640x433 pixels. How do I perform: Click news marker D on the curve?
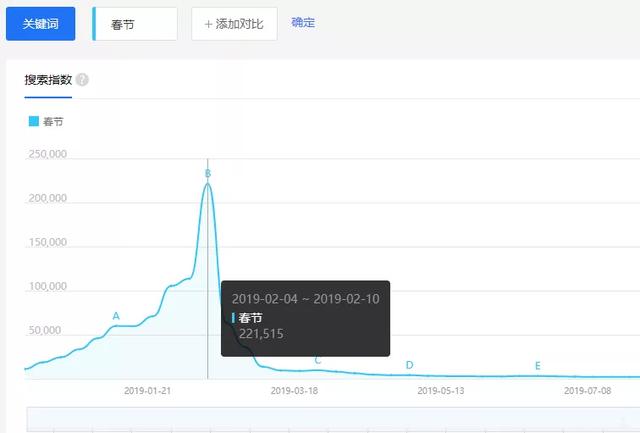click(409, 365)
